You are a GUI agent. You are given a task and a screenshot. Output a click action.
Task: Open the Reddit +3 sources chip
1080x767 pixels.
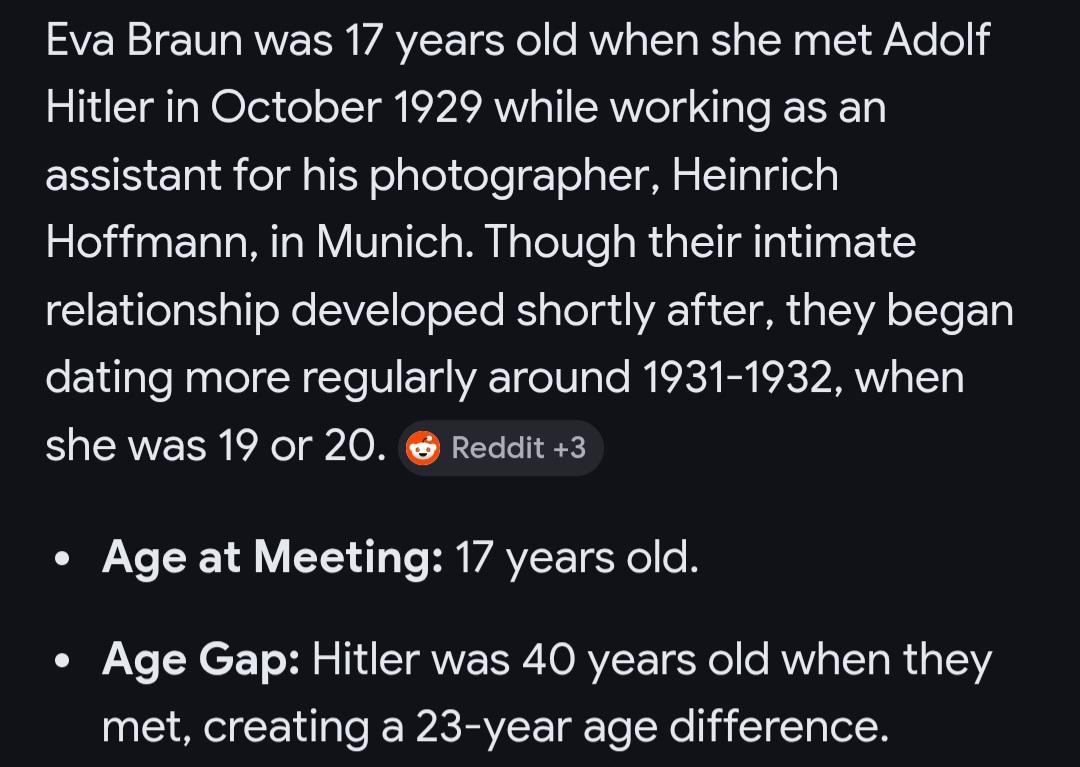point(501,448)
